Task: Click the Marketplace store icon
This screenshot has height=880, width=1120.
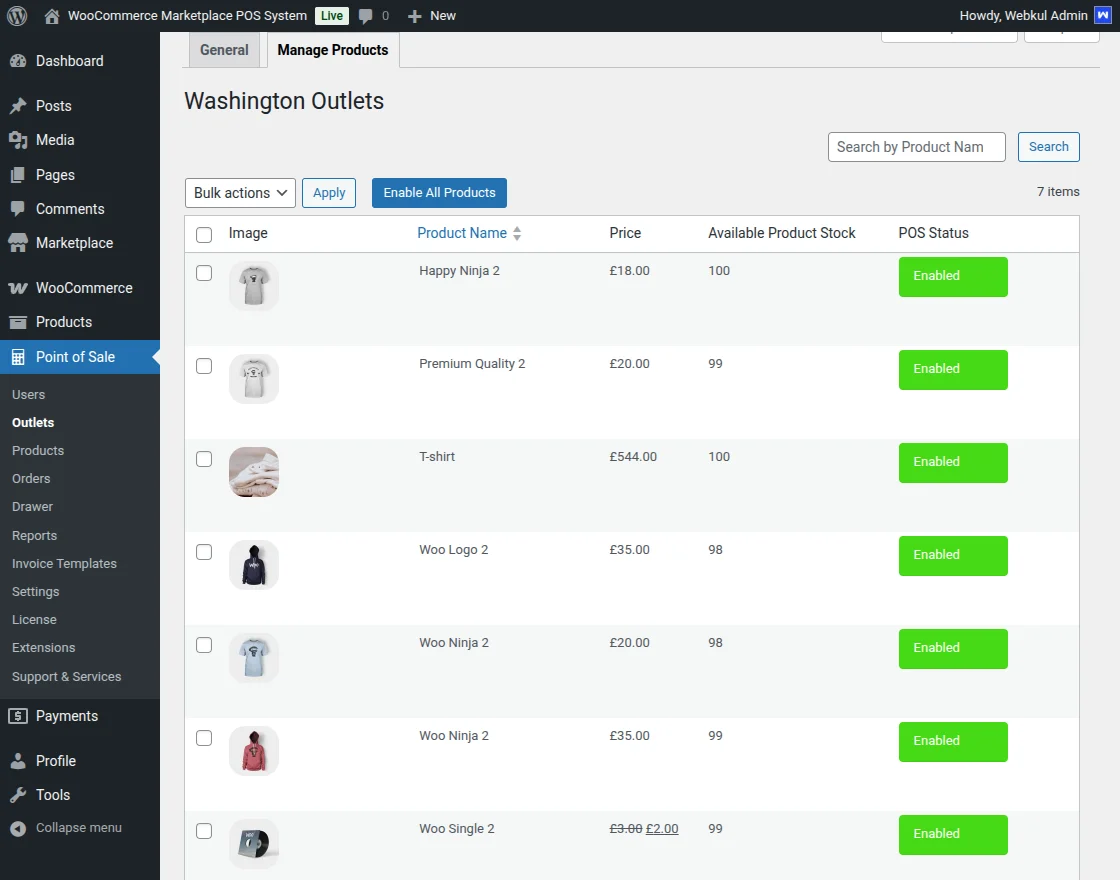Action: click(18, 243)
